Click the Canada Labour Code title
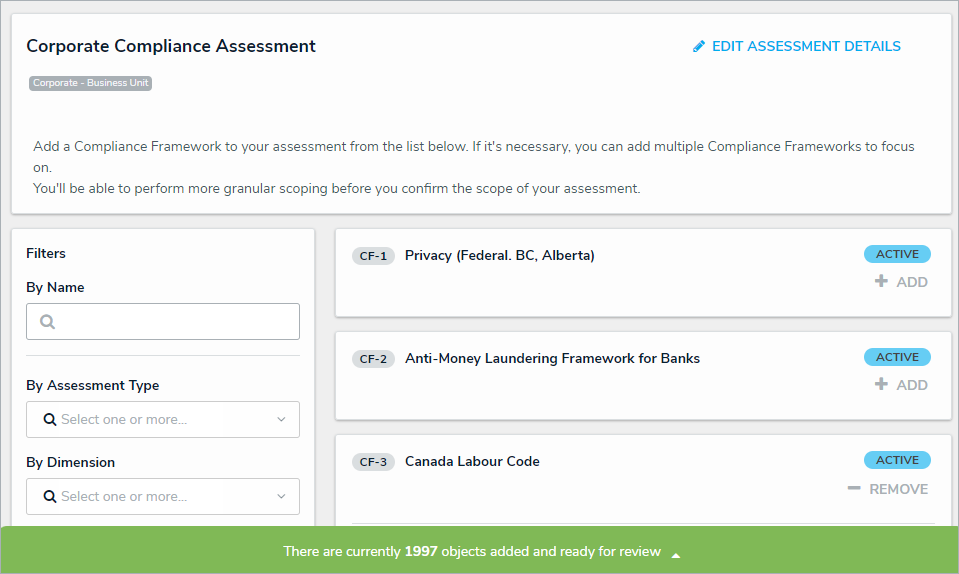Screen dimensions: 959x574 pos(472,462)
